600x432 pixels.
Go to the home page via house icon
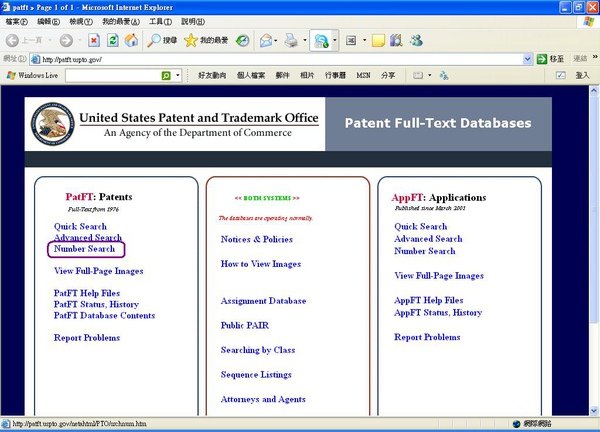(131, 40)
